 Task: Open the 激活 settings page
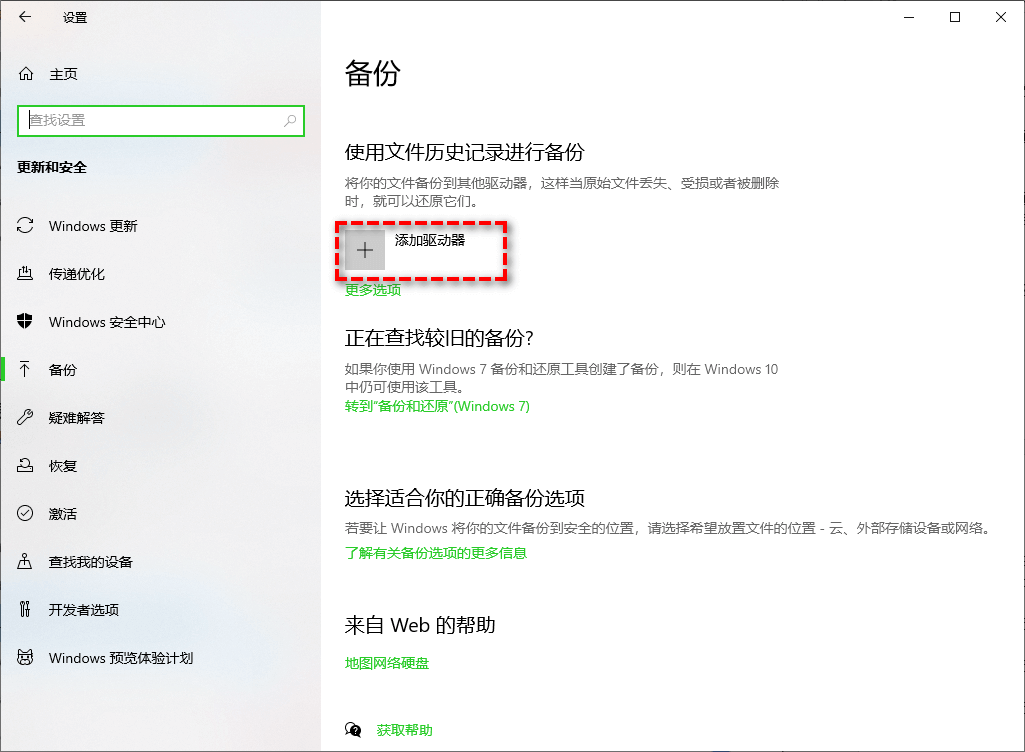[75, 514]
